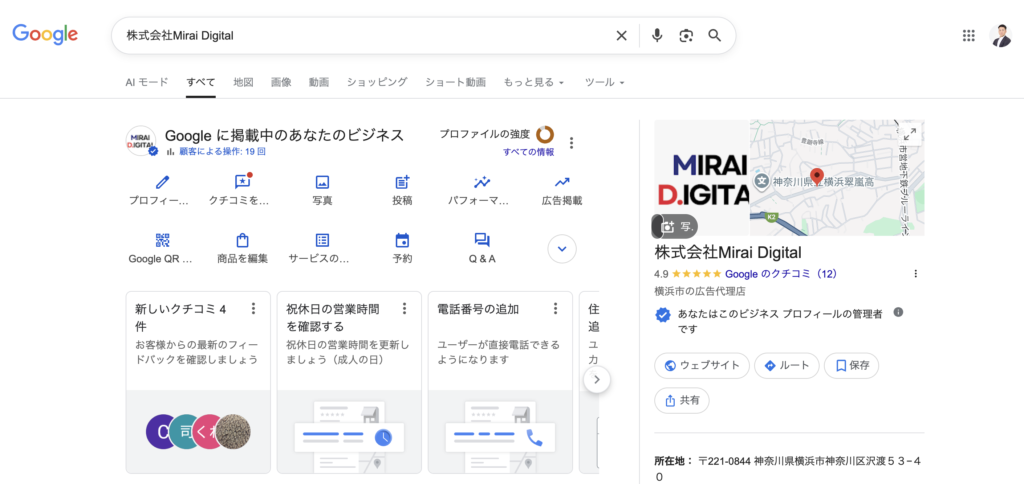
Task: Click info icon beside 管理者です text
Action: pyautogui.click(x=898, y=312)
